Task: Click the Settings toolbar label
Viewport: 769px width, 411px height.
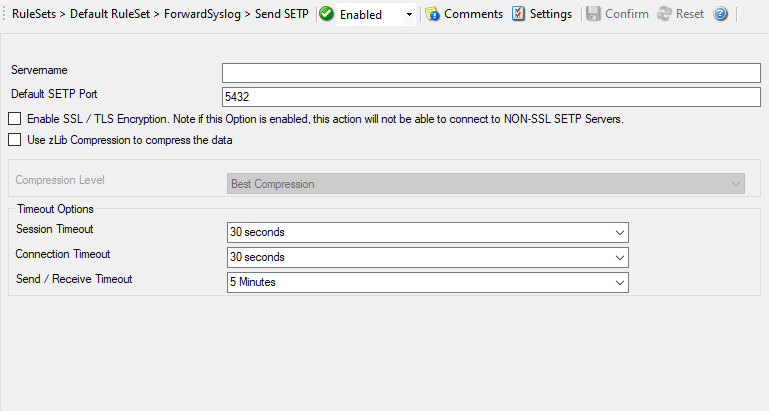Action: 551,14
